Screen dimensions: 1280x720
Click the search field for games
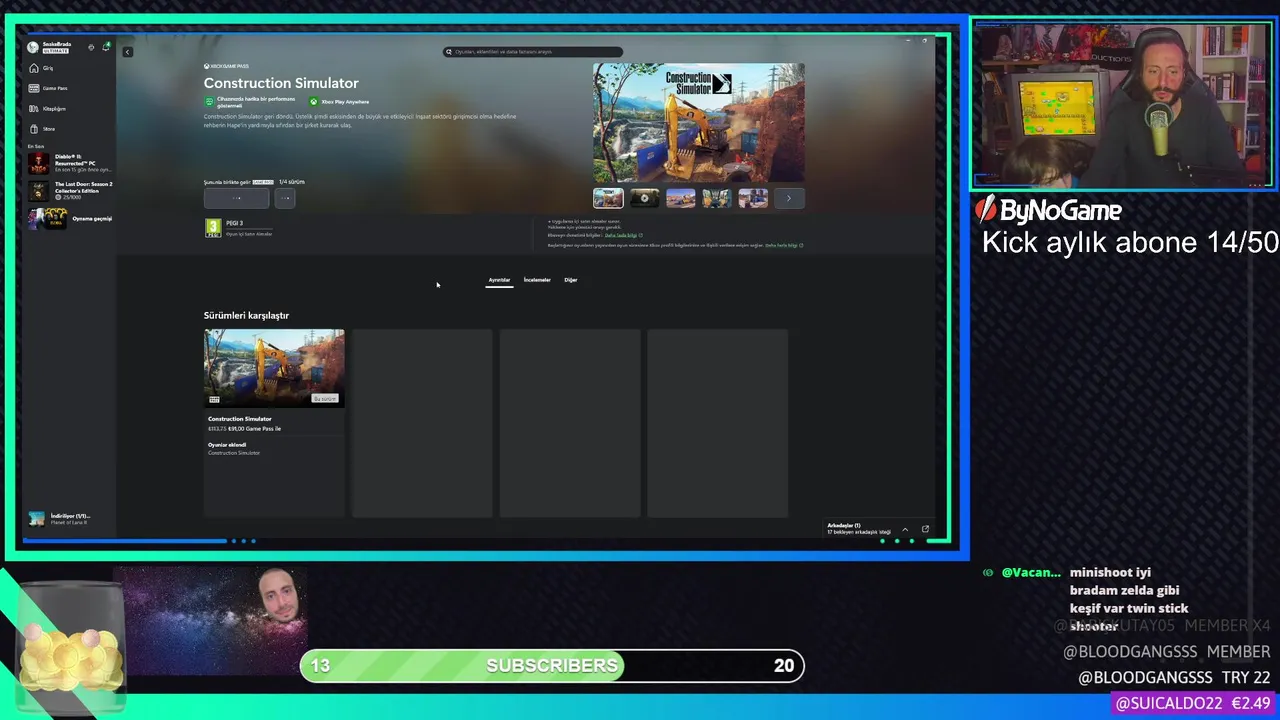(x=532, y=52)
